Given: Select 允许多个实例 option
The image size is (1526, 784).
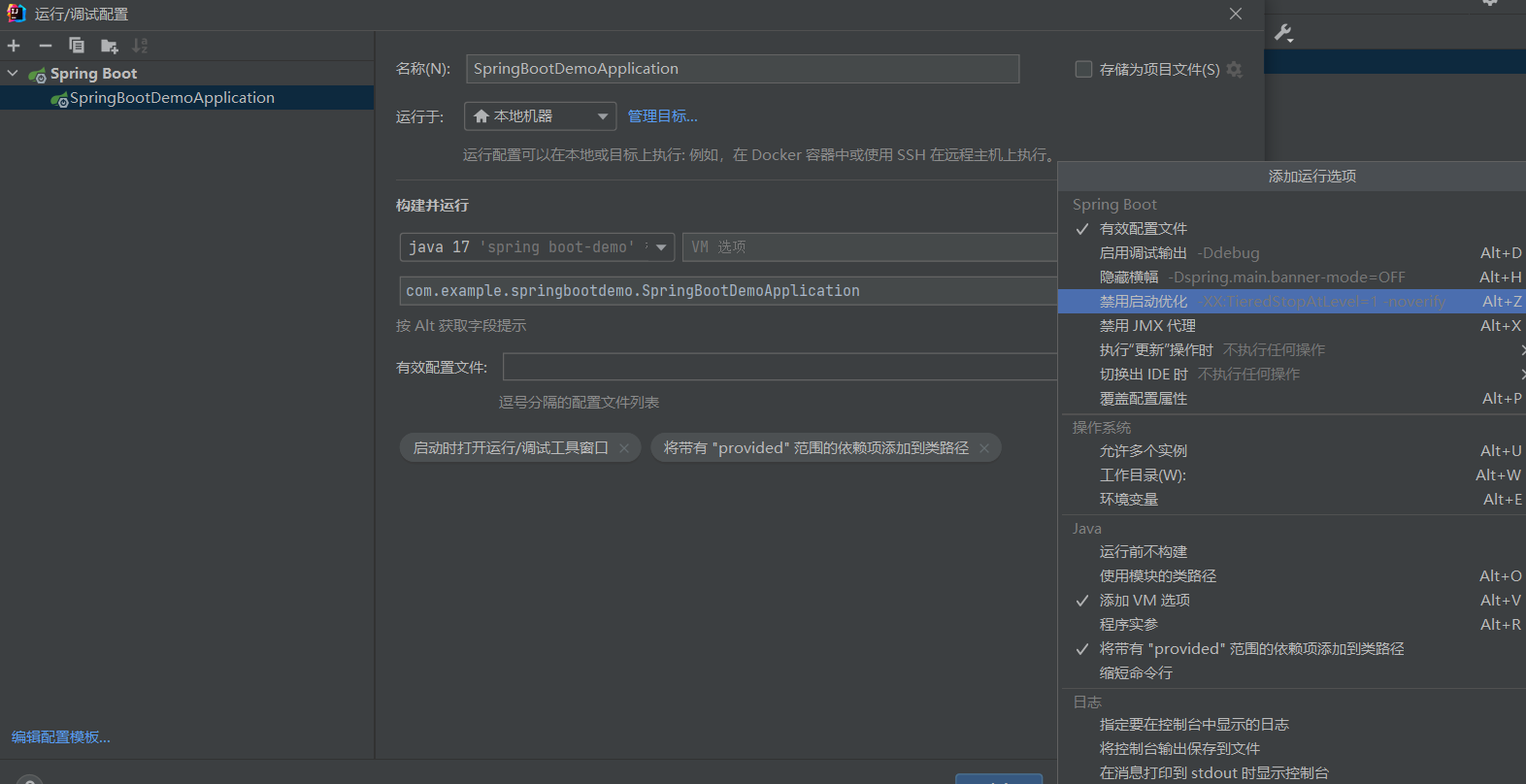Looking at the screenshot, I should point(1291,451).
